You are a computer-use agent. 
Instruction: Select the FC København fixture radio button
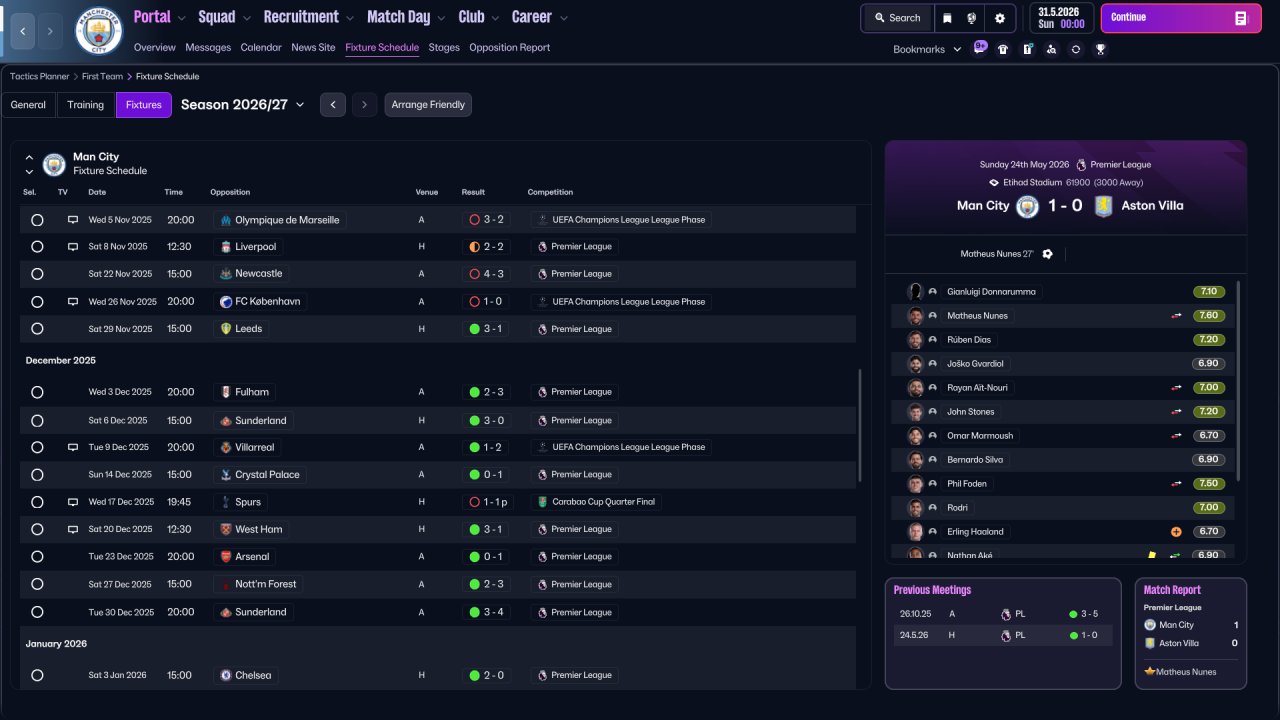(x=37, y=302)
